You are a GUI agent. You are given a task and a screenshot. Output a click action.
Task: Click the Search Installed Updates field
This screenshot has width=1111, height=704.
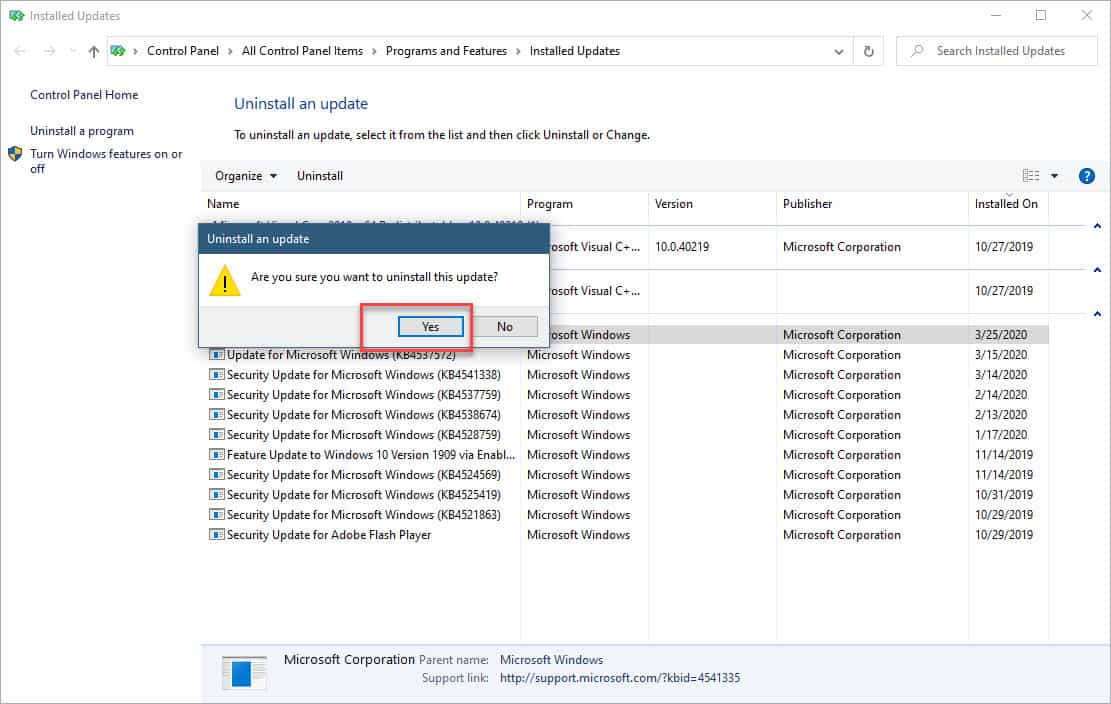pos(996,51)
